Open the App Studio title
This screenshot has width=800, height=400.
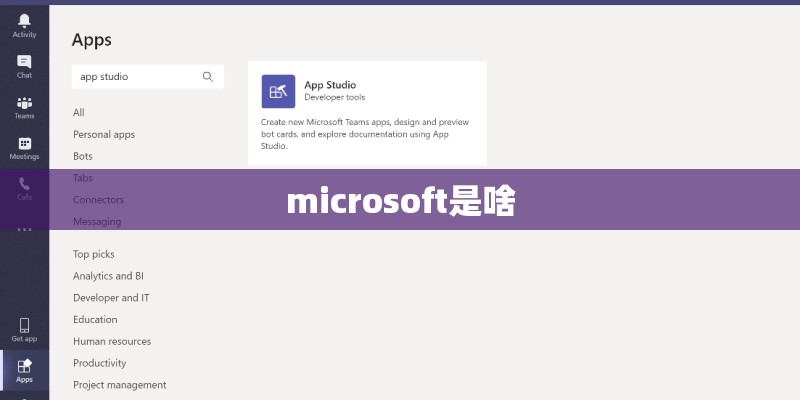[x=330, y=85]
